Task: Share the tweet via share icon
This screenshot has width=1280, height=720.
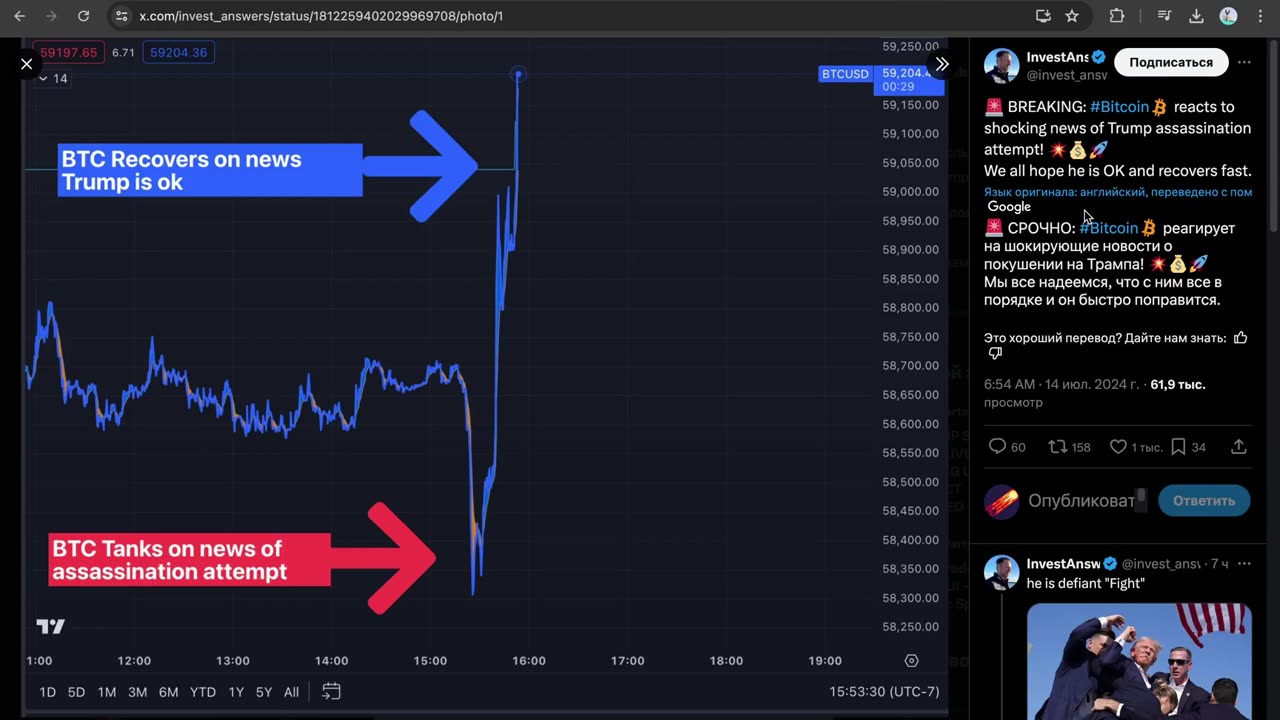Action: [1238, 447]
